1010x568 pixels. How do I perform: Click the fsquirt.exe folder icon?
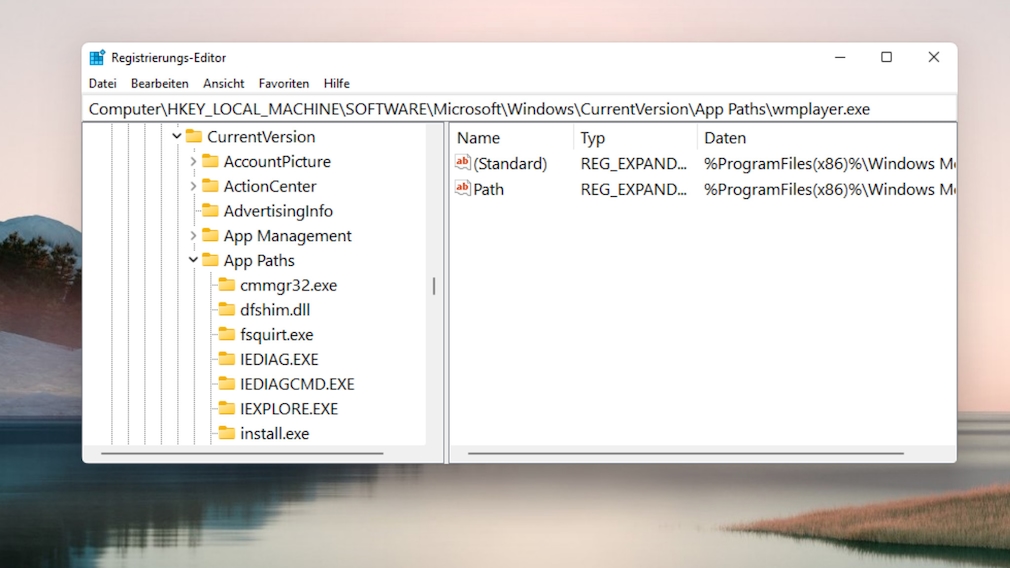(x=227, y=334)
